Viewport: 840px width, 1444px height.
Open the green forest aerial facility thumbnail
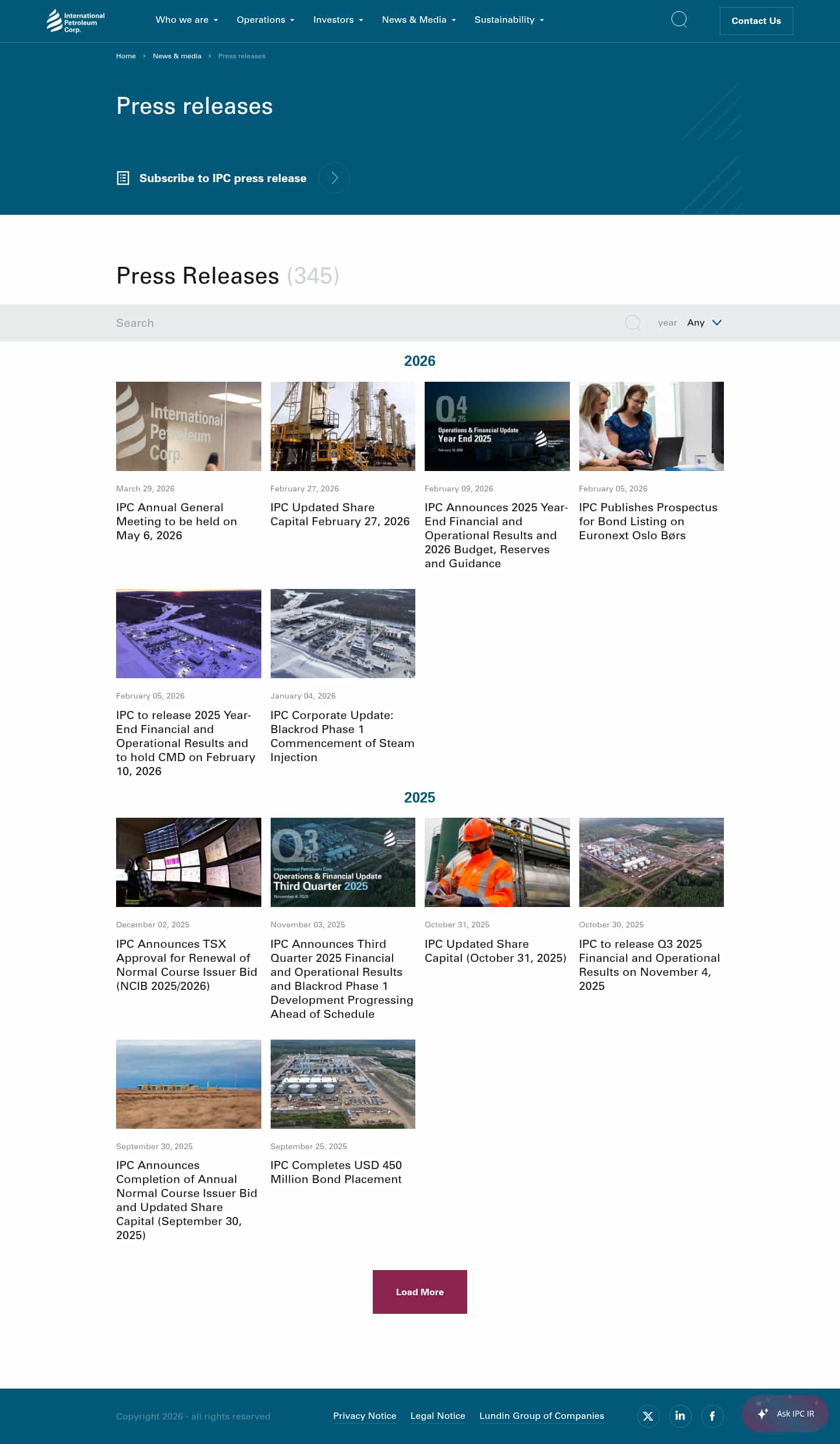pyautogui.click(x=652, y=862)
